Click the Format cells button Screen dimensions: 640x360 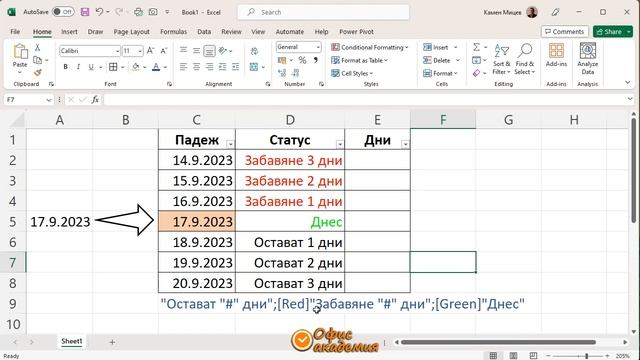point(440,73)
